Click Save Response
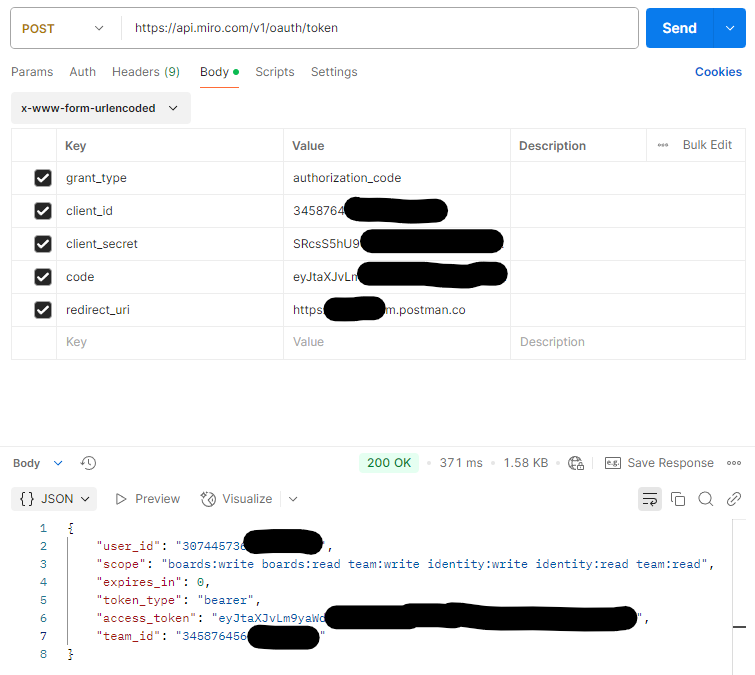The width and height of the screenshot is (755, 675). click(670, 463)
